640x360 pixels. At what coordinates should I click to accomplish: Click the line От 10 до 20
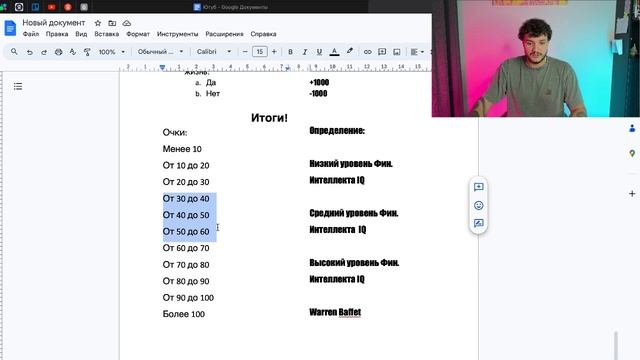[186, 165]
